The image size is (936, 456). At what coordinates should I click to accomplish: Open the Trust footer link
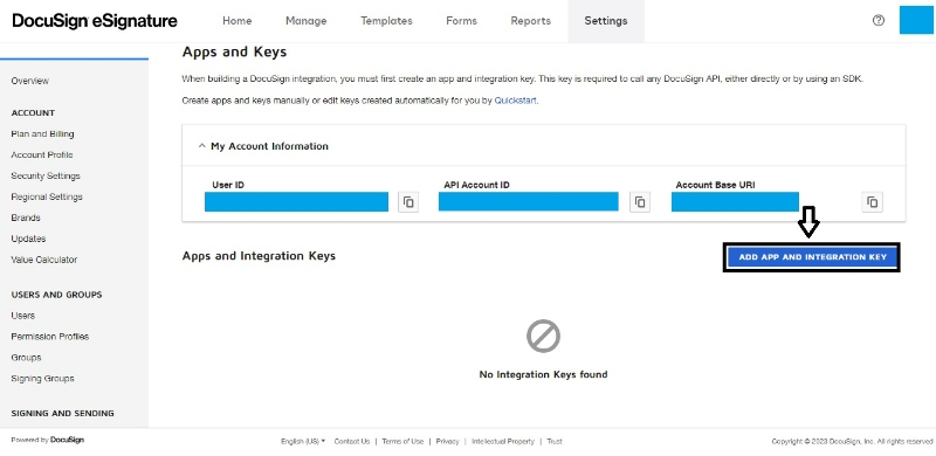click(x=555, y=441)
